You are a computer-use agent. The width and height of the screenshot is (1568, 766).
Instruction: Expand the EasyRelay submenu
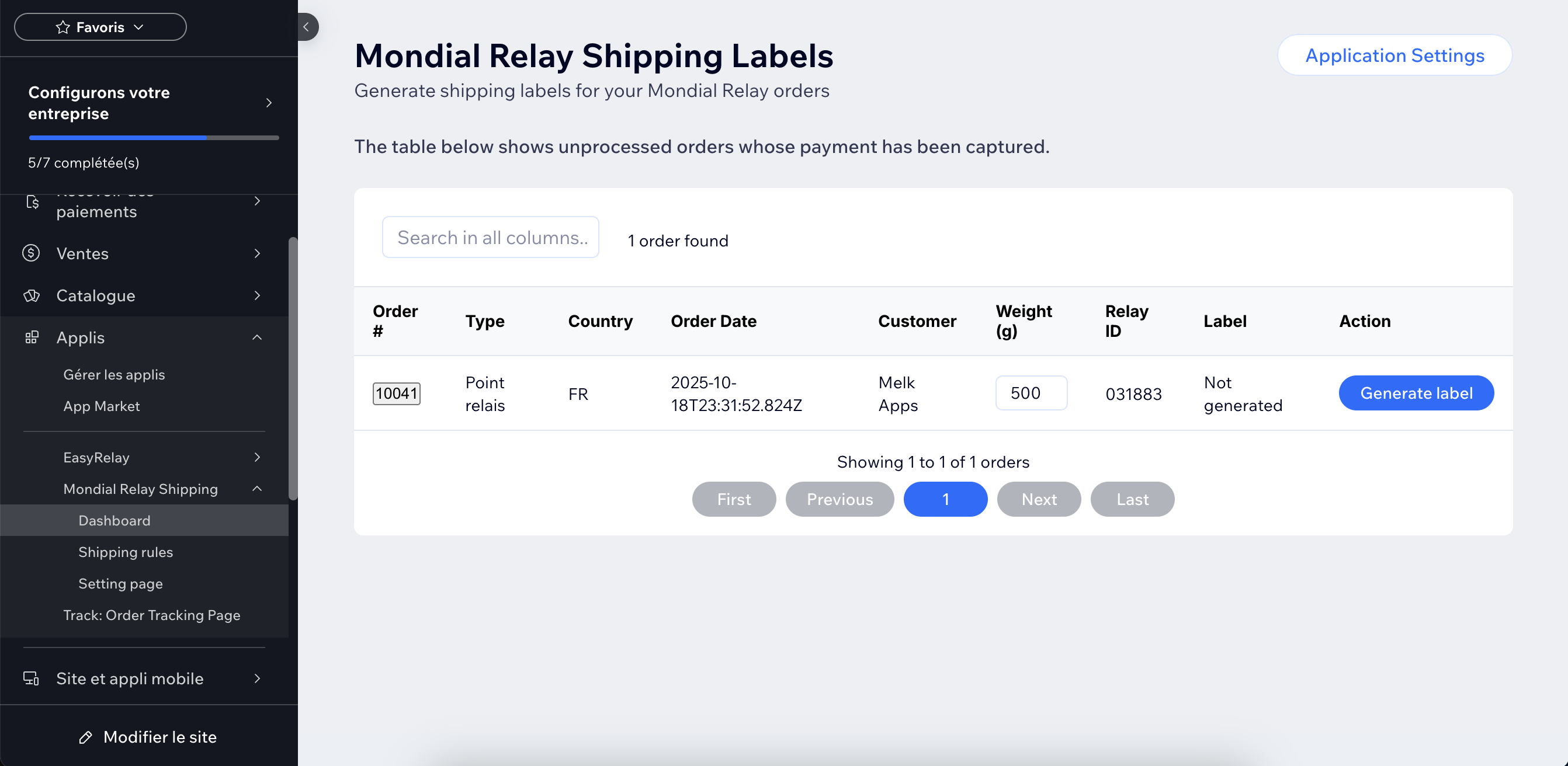pyautogui.click(x=257, y=458)
